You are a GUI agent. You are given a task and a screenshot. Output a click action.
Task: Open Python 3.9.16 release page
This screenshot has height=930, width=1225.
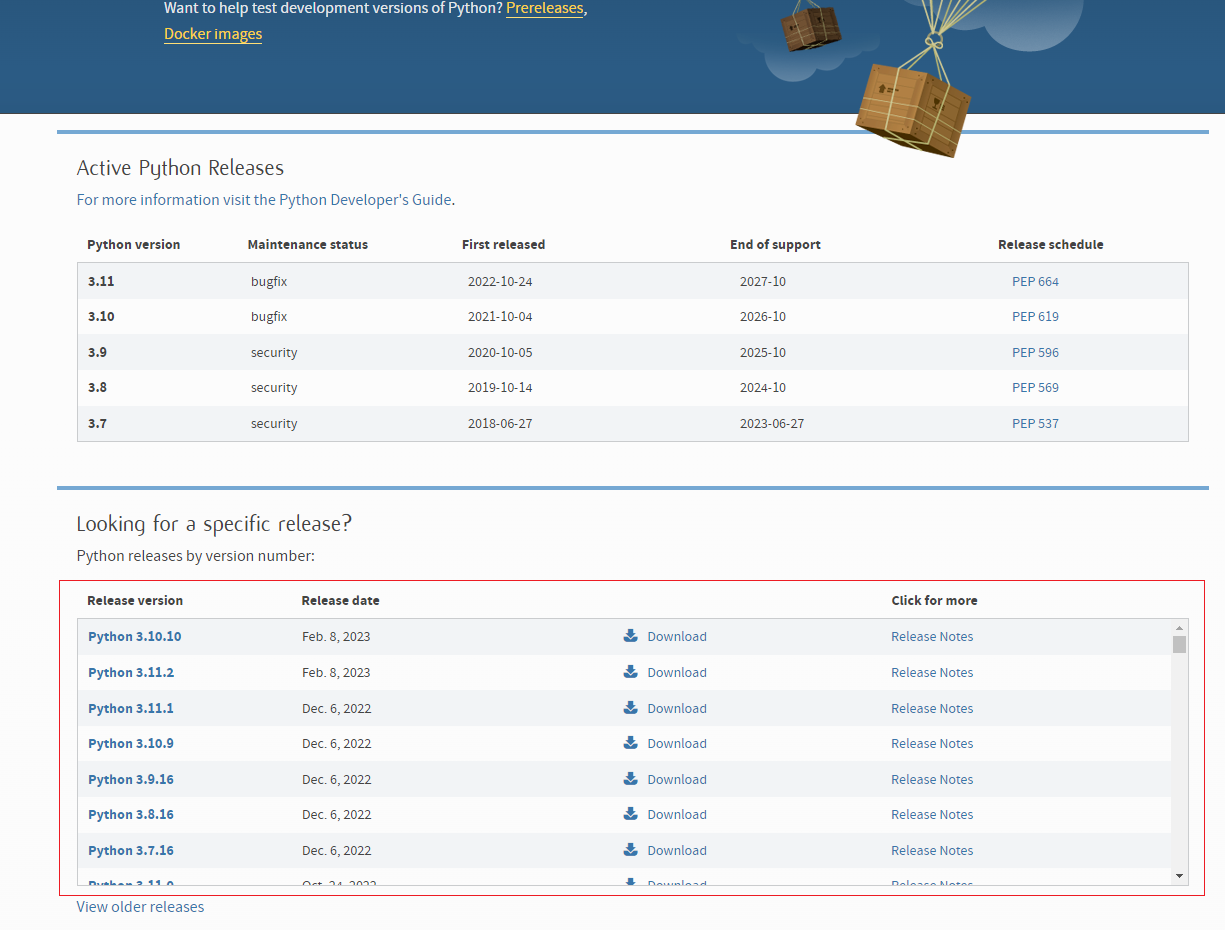tap(131, 780)
